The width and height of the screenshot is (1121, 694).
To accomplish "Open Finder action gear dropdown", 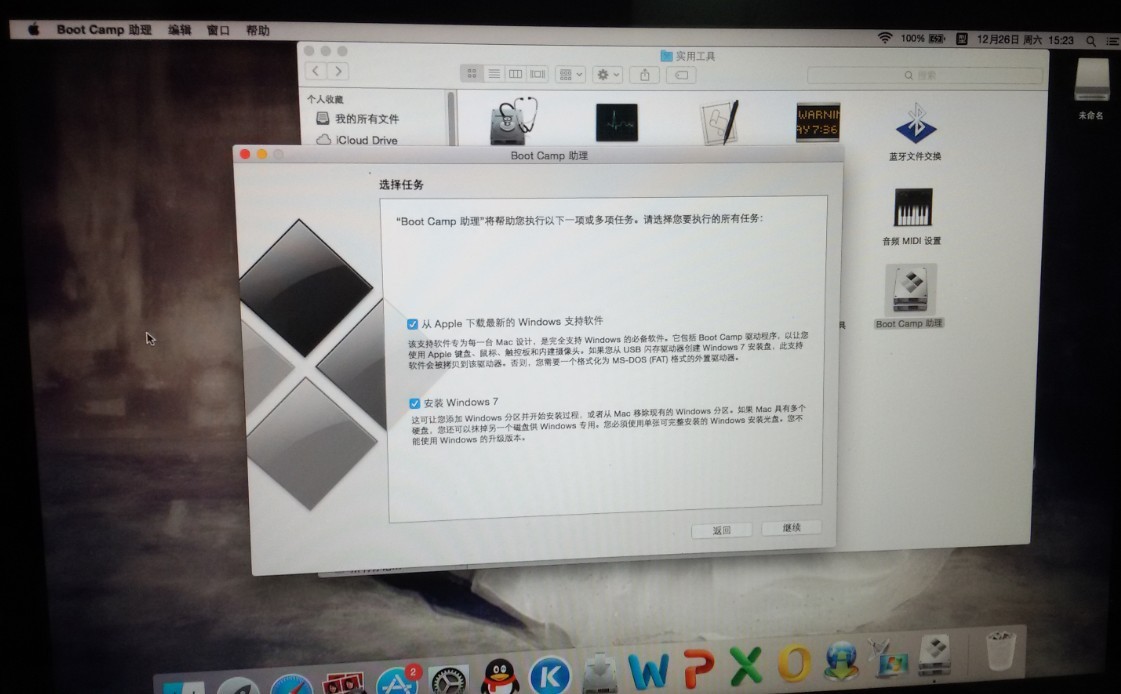I will (608, 74).
